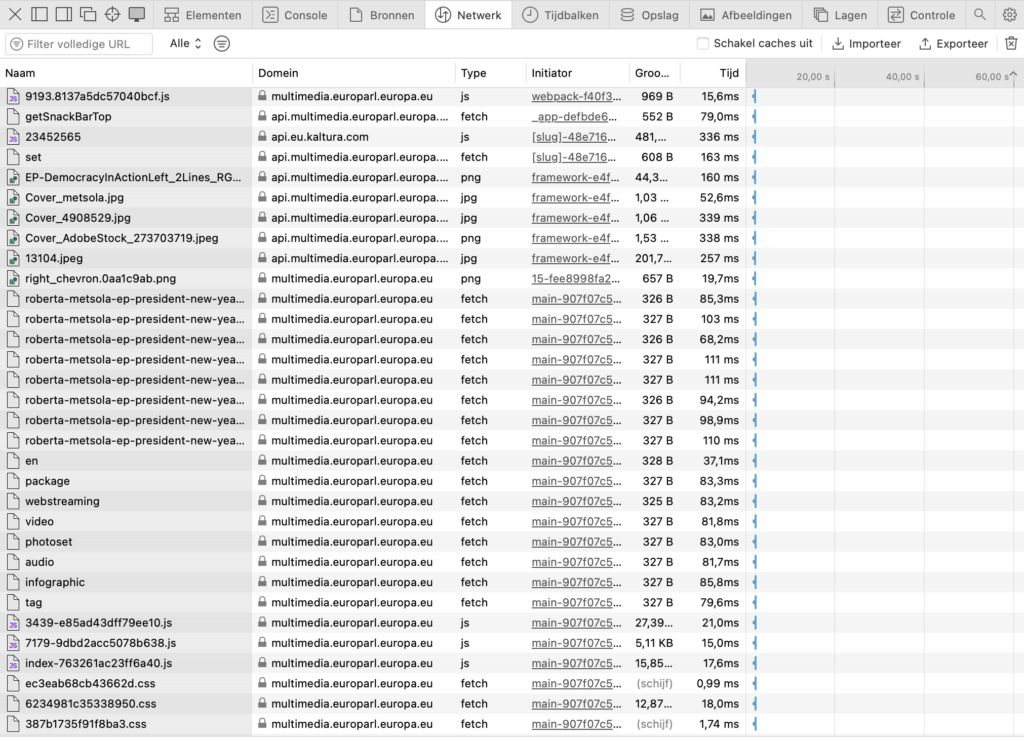The width and height of the screenshot is (1024, 741).
Task: Open filter options next to Alle
Action: coord(221,43)
